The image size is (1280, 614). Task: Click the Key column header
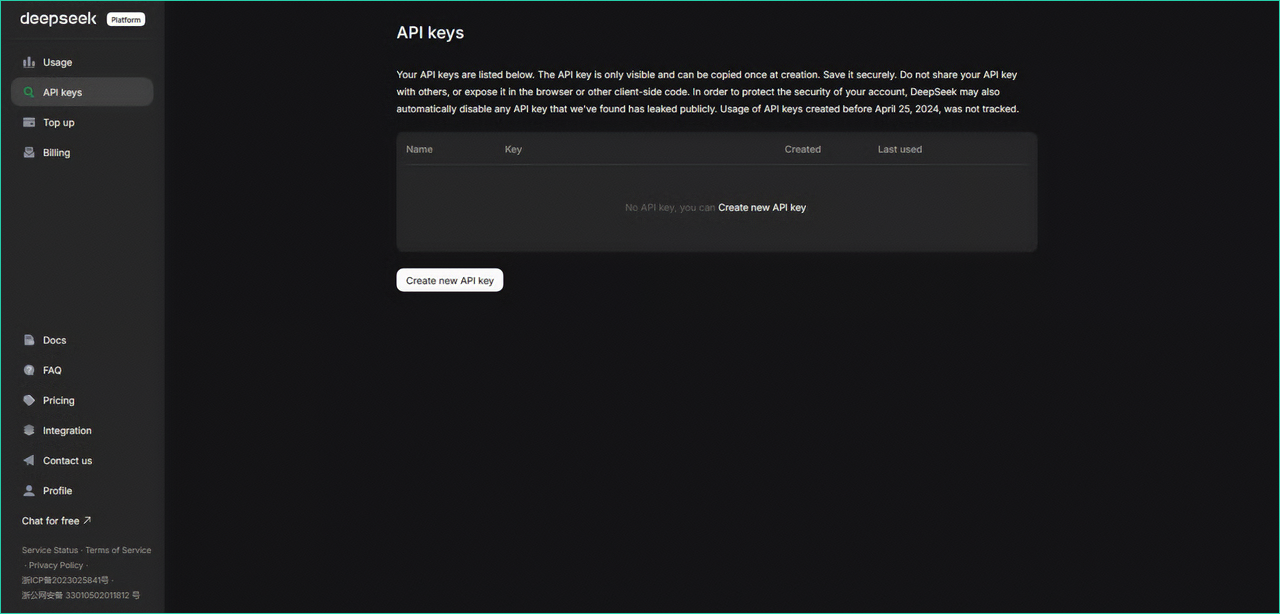pos(513,149)
